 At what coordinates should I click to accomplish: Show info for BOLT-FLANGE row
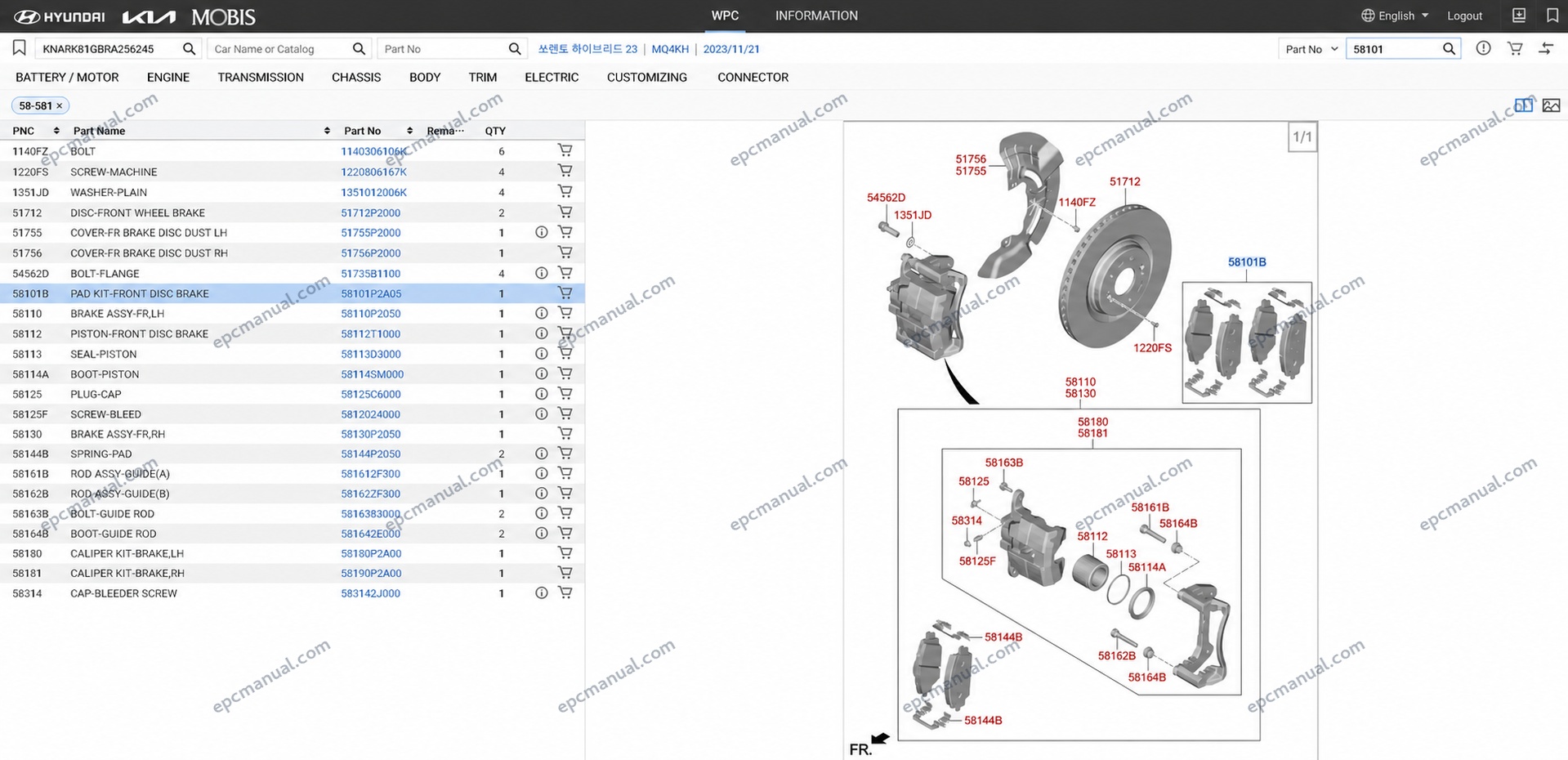point(541,273)
